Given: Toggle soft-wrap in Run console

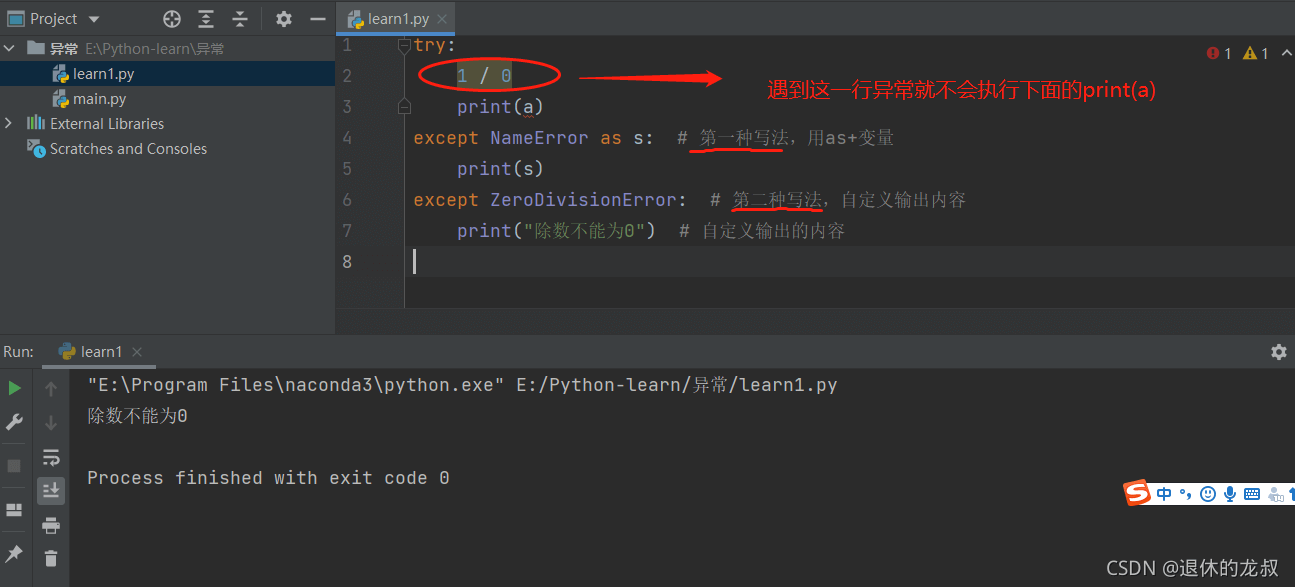Looking at the screenshot, I should (51, 457).
